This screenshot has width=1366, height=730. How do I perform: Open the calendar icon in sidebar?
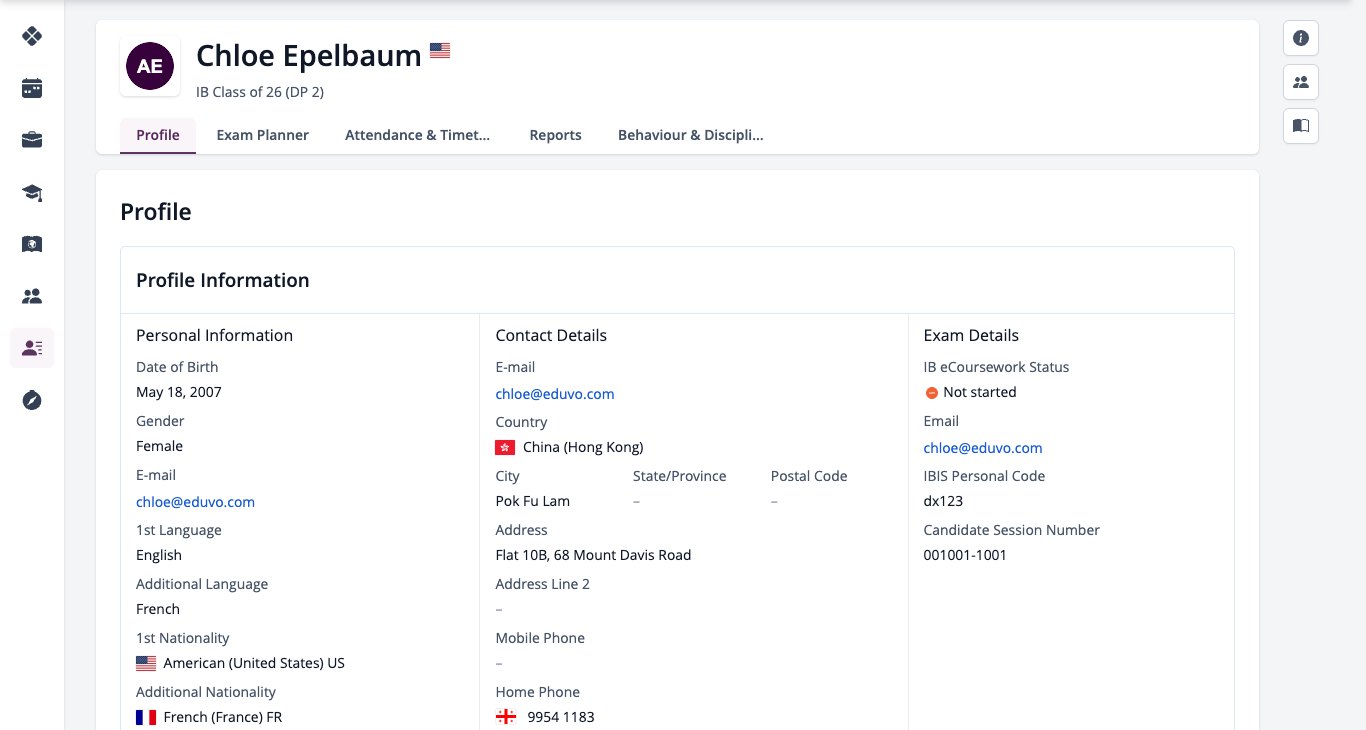[32, 88]
